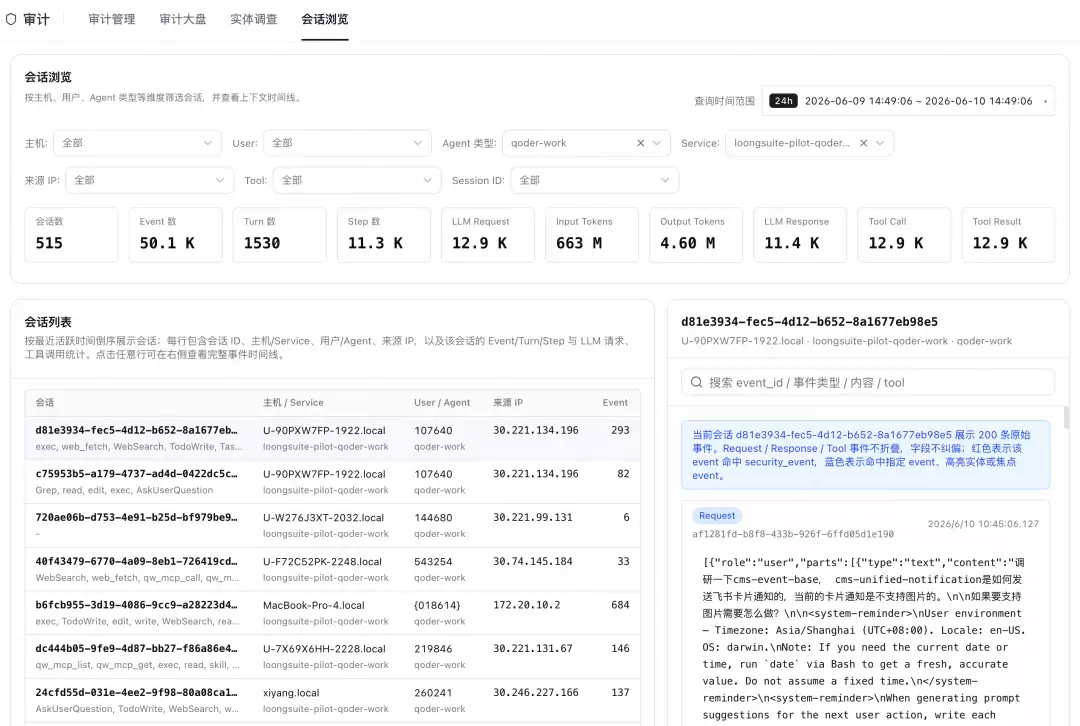Select session row b6fcb955-3d19-4086
The image size is (1080, 726).
[x=333, y=612]
